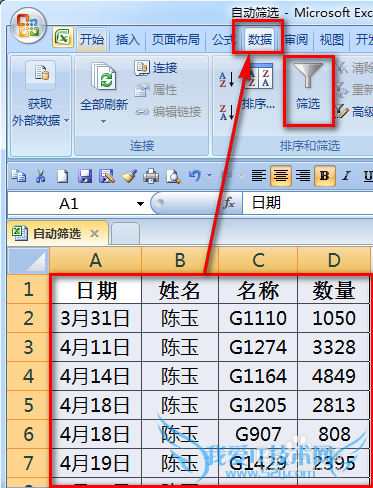Align text left with the toolbar icon
This screenshot has width=373, height=488.
pyautogui.click(x=259, y=176)
